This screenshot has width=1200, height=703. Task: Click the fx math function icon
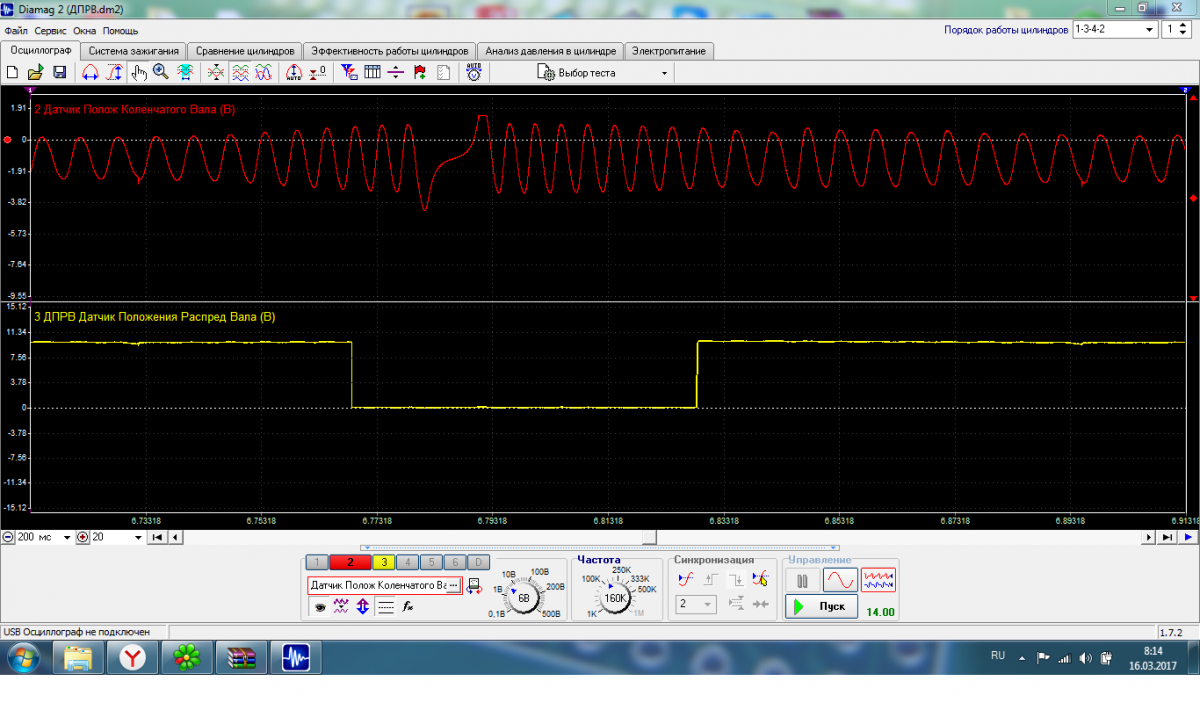408,606
